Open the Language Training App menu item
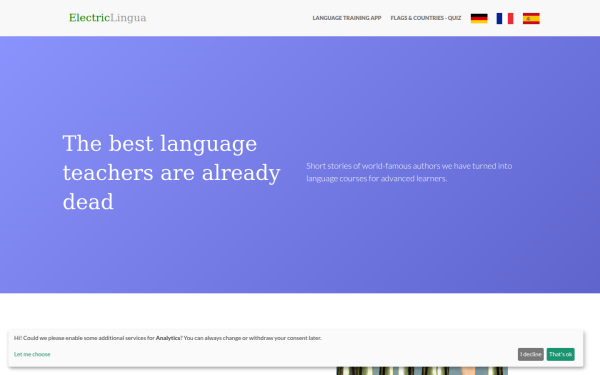This screenshot has height=375, width=600. click(347, 18)
